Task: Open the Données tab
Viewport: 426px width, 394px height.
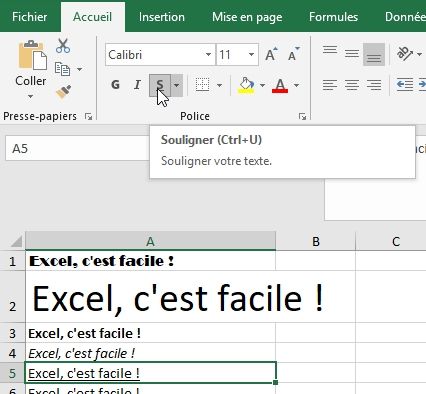Action: (x=405, y=17)
